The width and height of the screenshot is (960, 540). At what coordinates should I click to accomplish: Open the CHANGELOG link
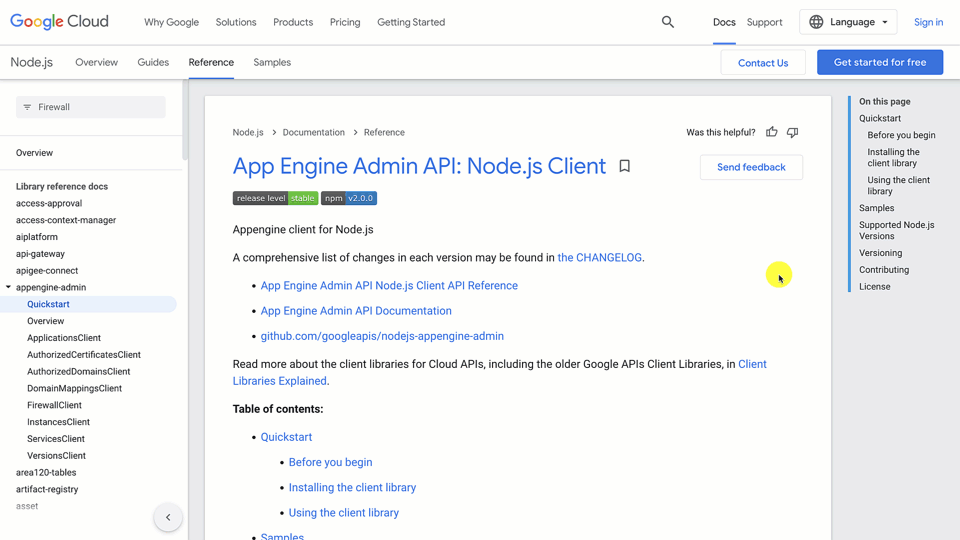(600, 257)
